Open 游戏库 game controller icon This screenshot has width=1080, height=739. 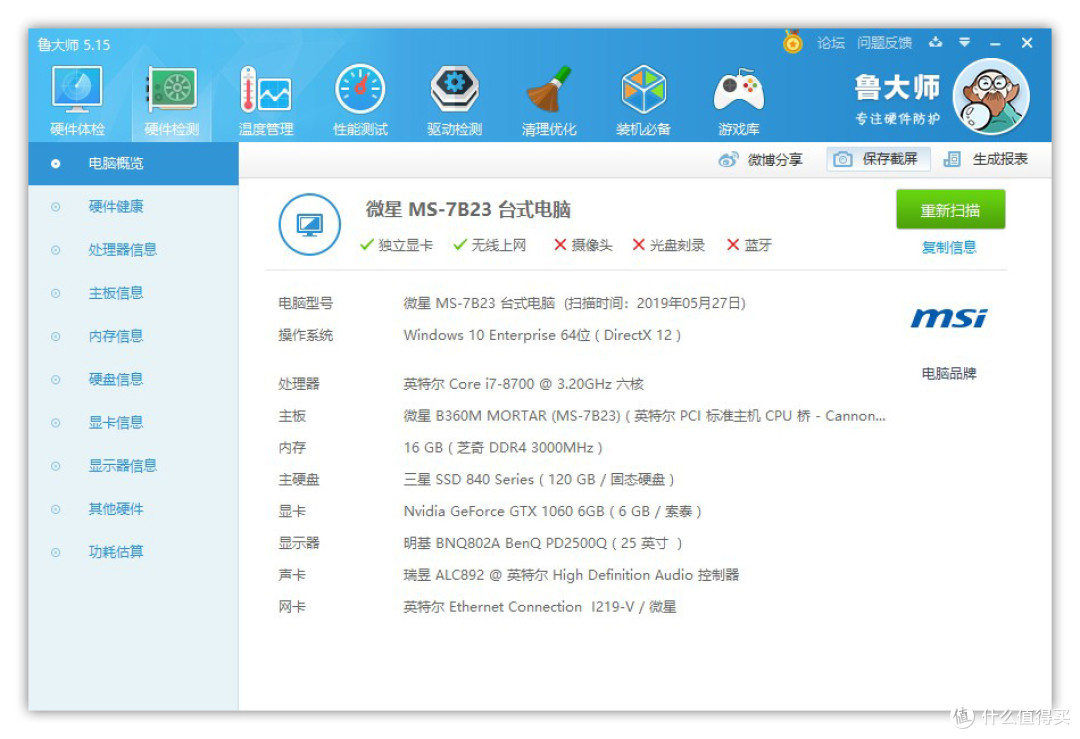[738, 100]
